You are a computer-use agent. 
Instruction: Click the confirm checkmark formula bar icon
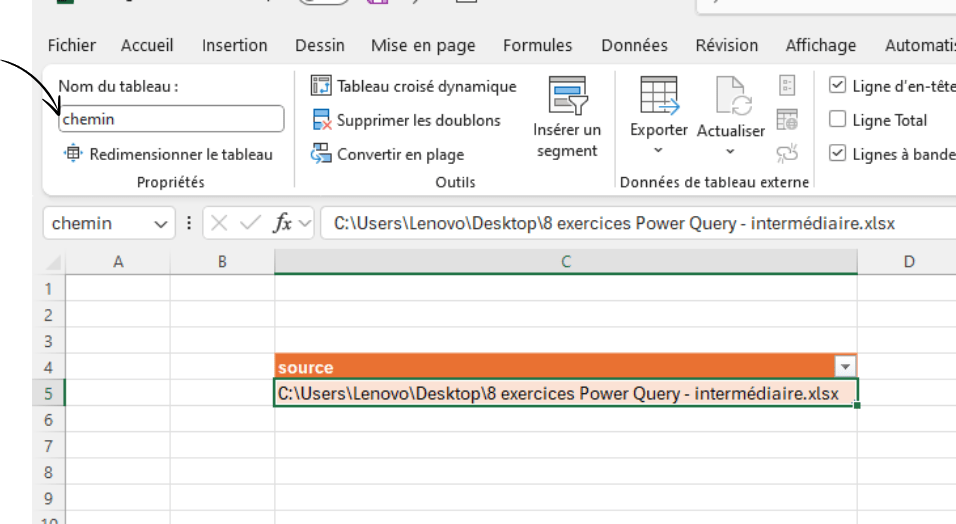[250, 223]
